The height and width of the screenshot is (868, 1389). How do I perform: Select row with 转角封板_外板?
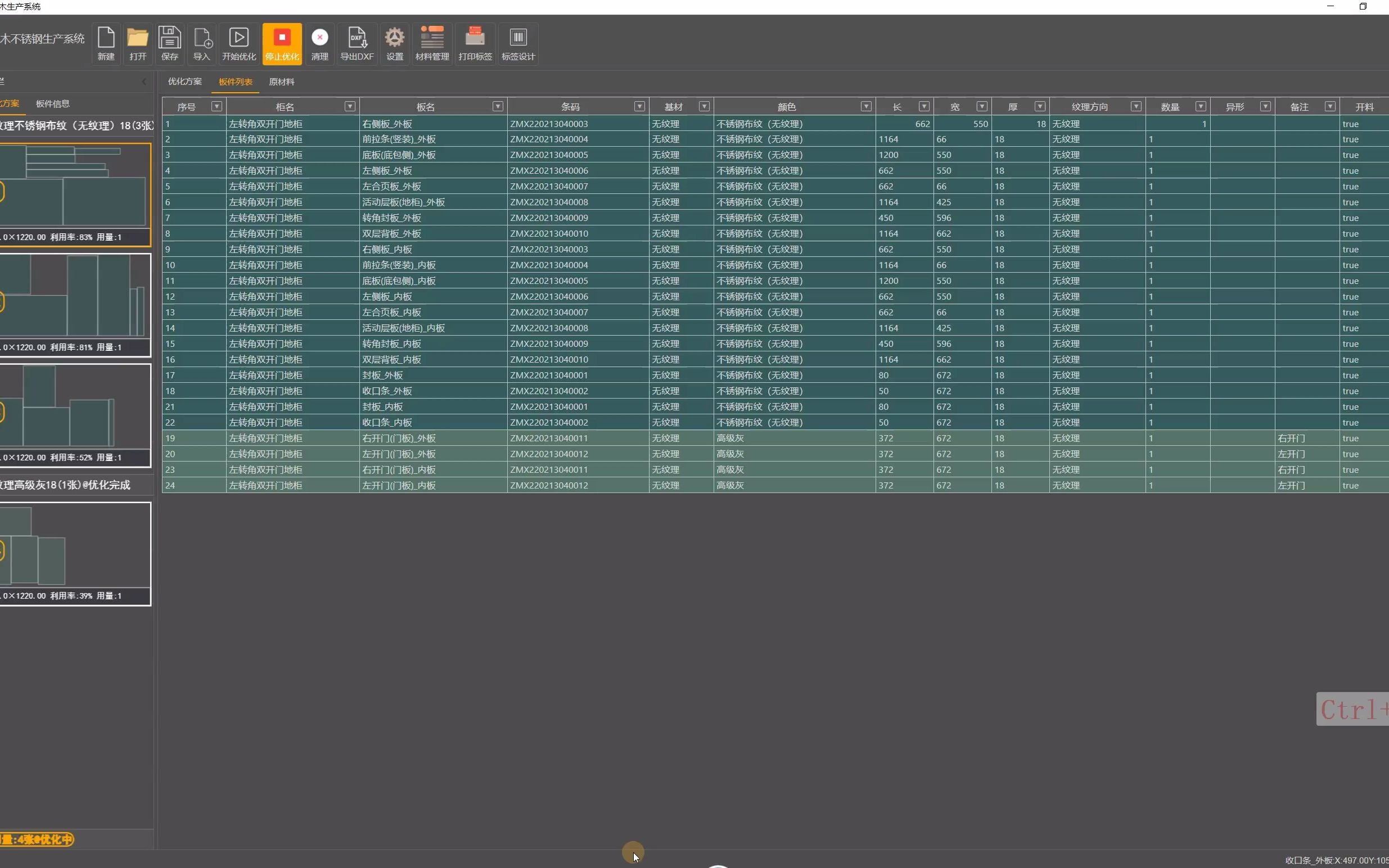click(x=775, y=218)
